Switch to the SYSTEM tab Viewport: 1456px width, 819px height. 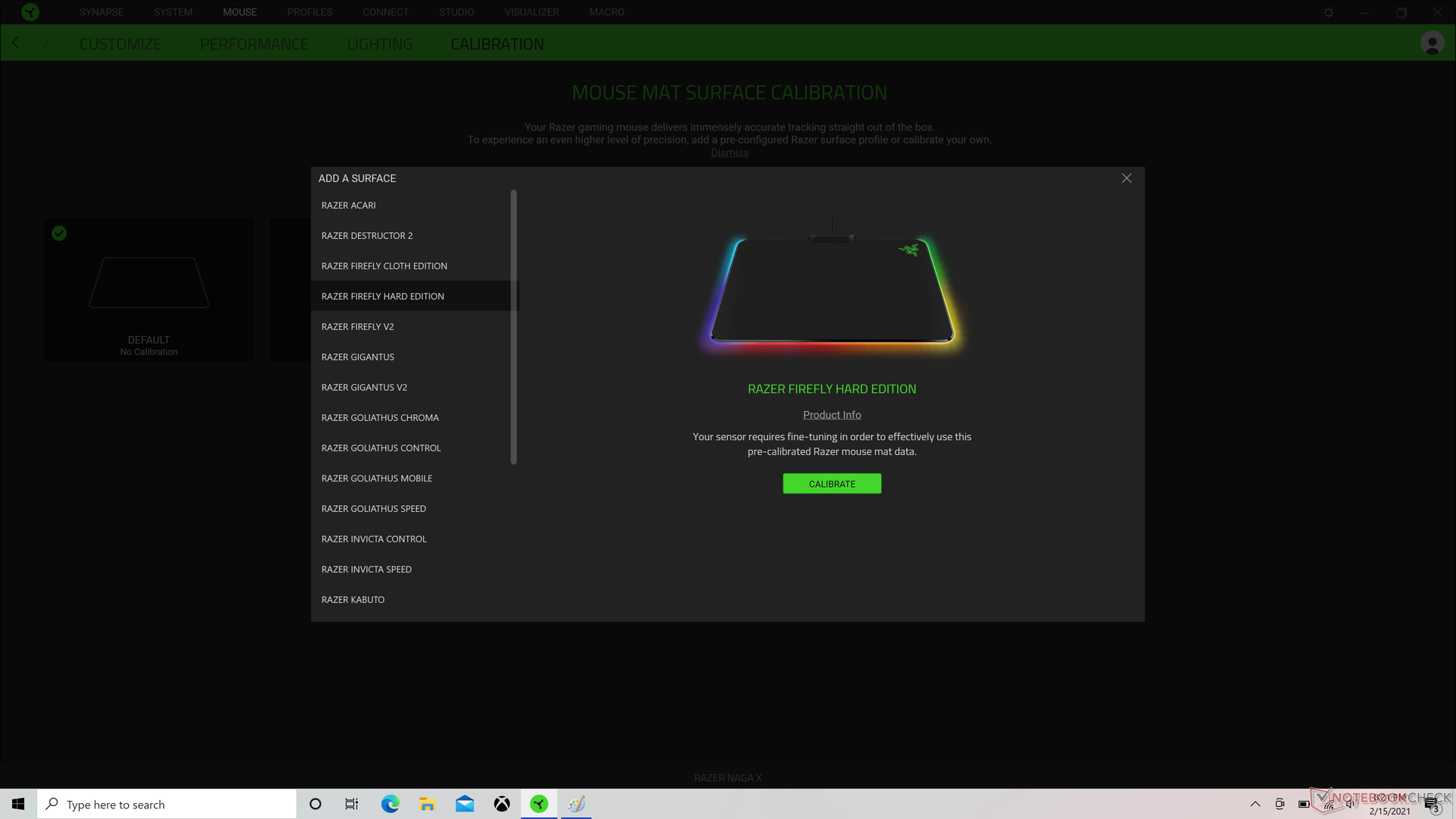(x=173, y=12)
